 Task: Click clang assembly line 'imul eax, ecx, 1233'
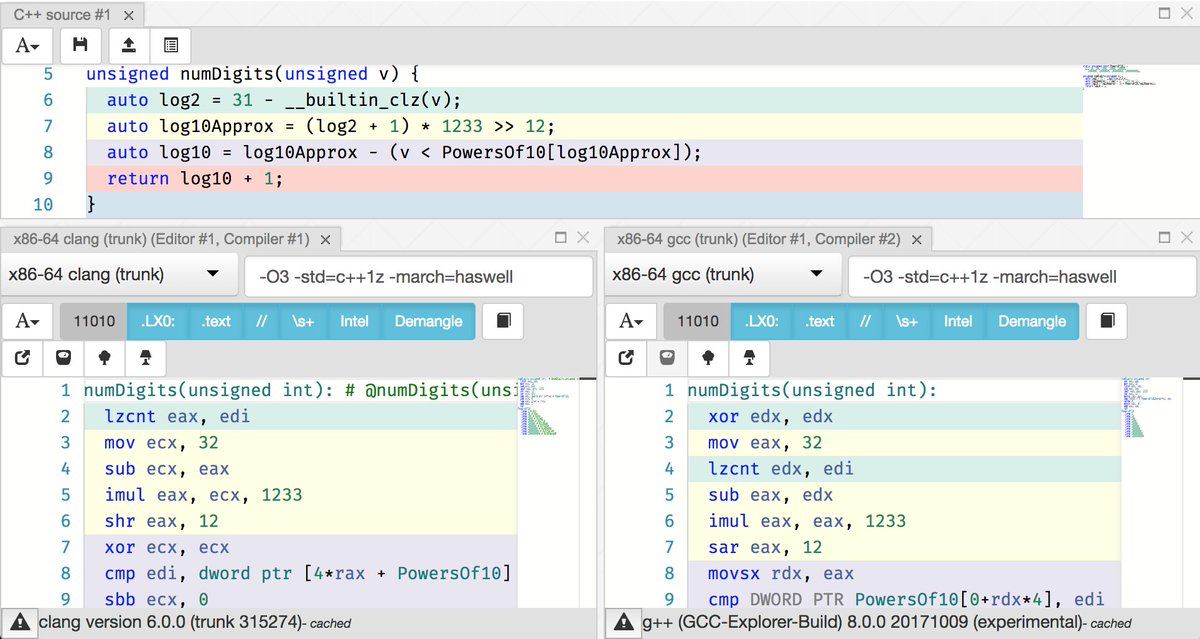pyautogui.click(x=203, y=494)
